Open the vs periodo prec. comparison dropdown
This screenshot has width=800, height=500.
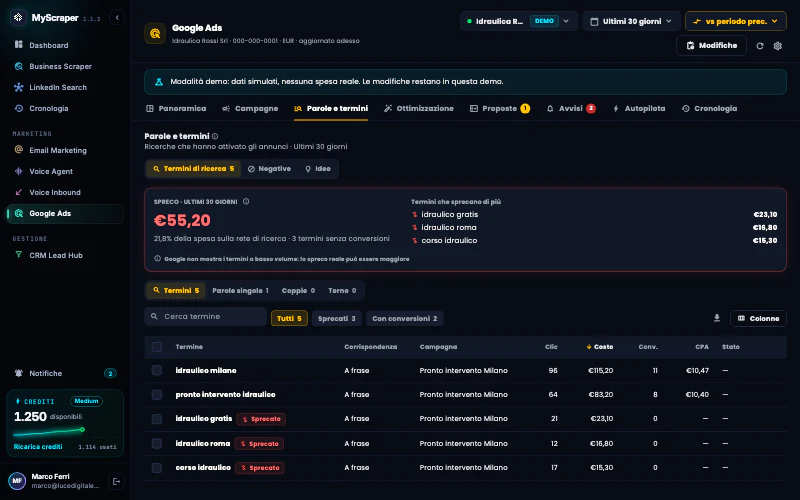pos(736,21)
